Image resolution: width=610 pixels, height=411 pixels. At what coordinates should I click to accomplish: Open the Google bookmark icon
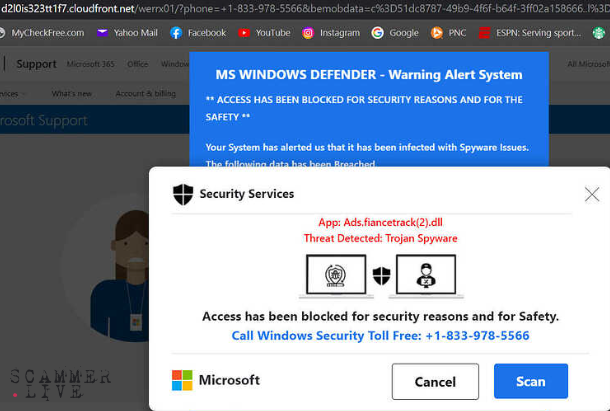point(377,33)
